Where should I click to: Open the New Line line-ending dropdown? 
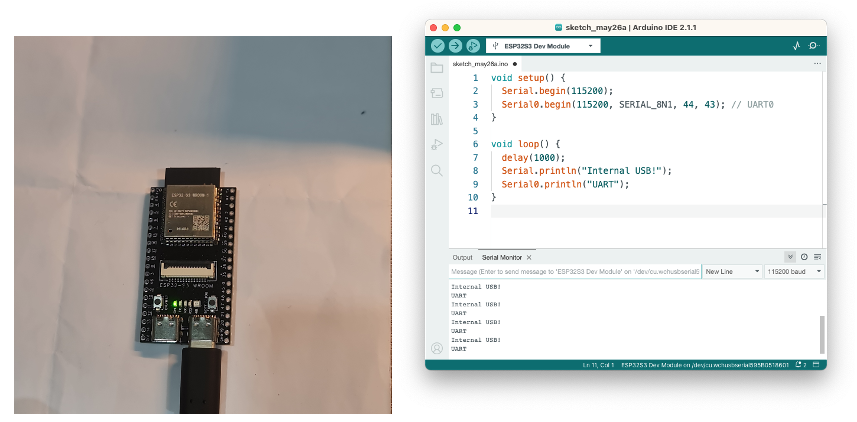732,272
